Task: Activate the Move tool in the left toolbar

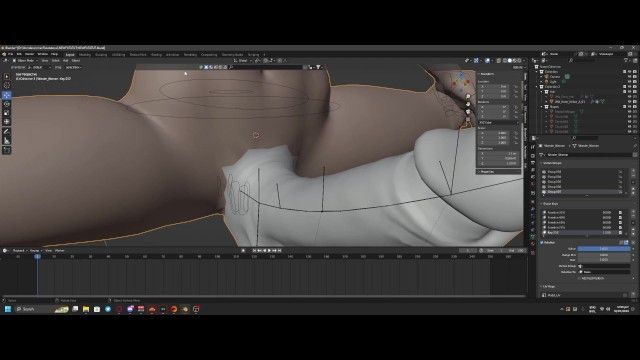Action: pyautogui.click(x=7, y=95)
